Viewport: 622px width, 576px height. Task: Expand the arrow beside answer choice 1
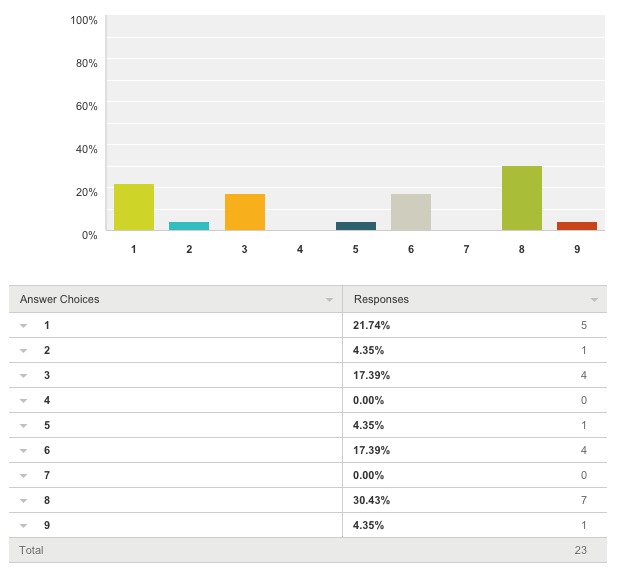click(x=23, y=326)
